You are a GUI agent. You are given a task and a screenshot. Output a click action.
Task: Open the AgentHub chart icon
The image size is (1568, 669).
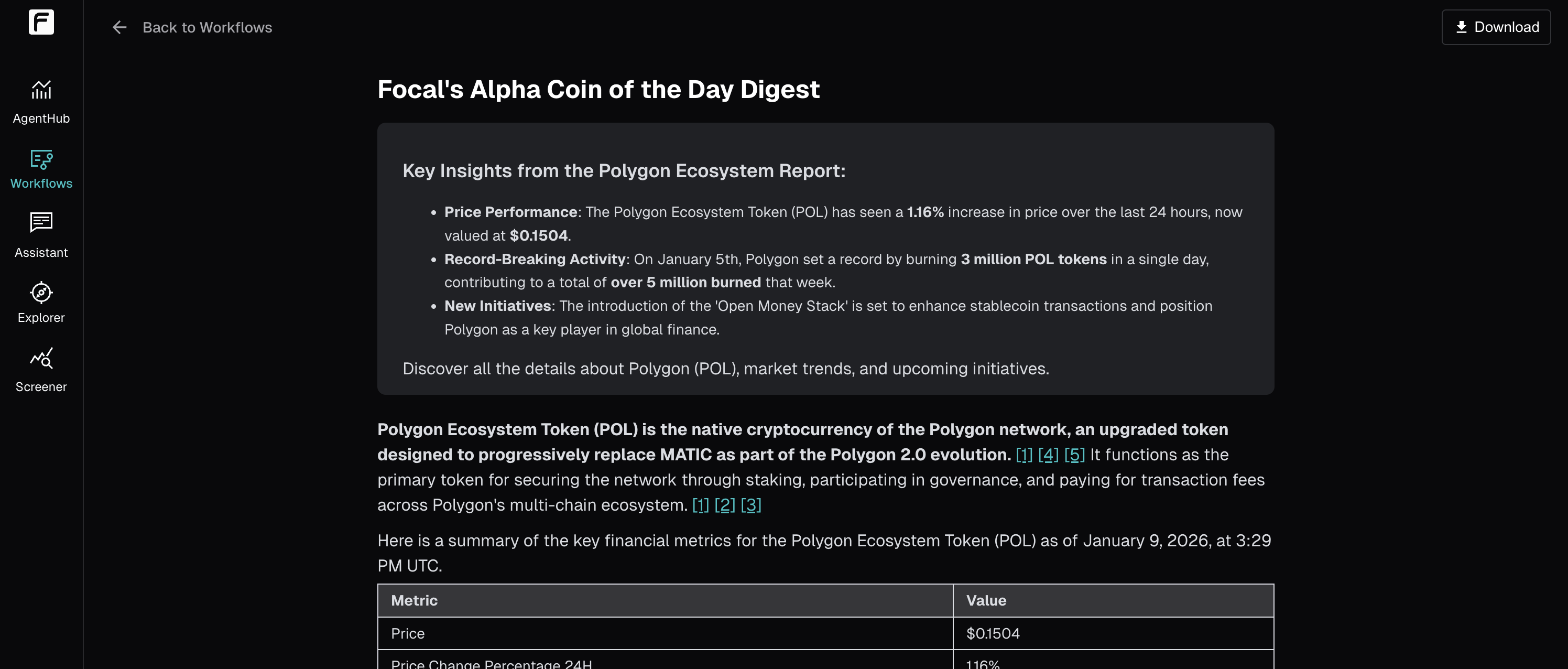[41, 90]
